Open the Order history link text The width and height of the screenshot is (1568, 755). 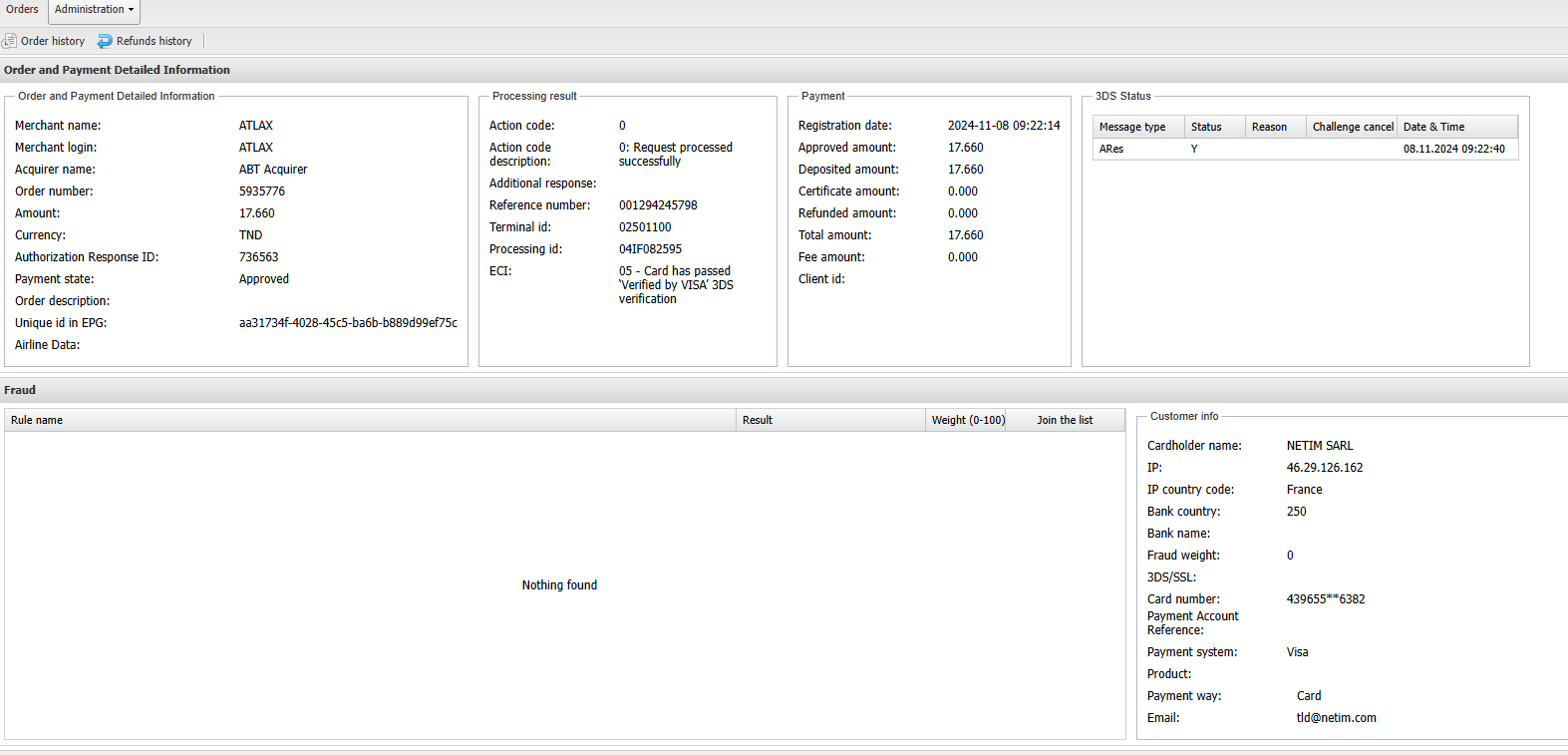click(53, 41)
